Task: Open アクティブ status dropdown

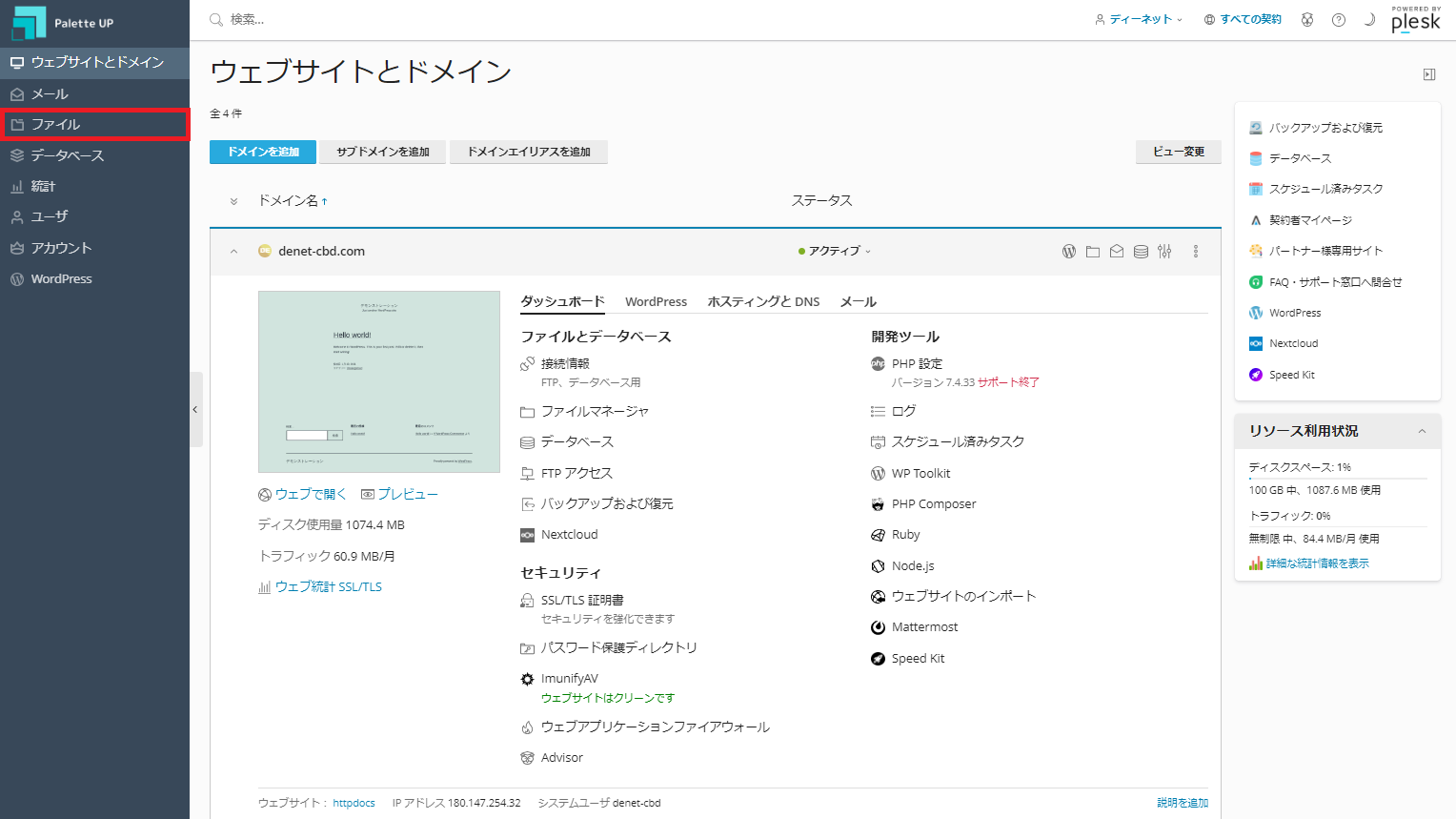Action: [835, 251]
